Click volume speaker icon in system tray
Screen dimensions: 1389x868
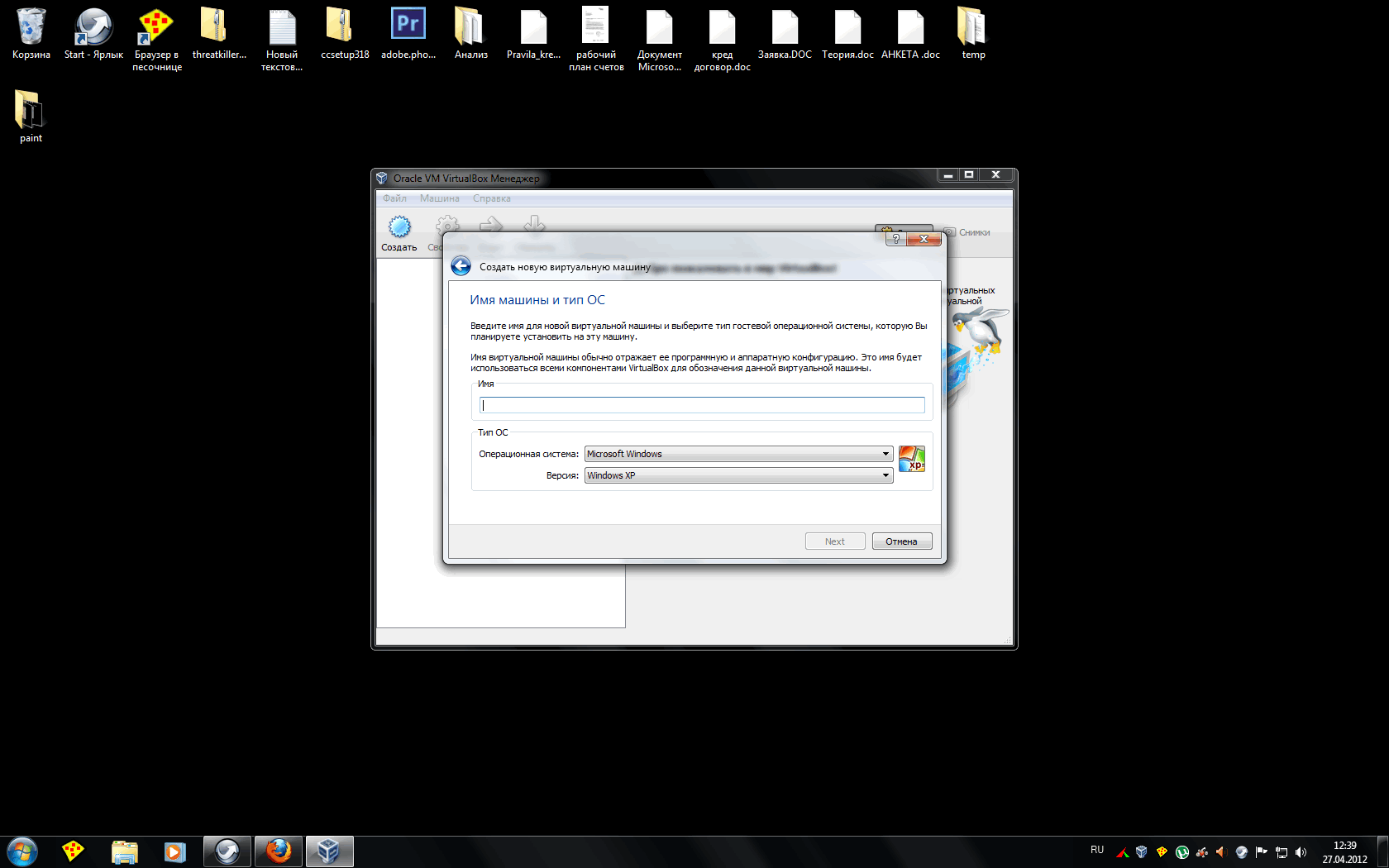tap(1301, 851)
